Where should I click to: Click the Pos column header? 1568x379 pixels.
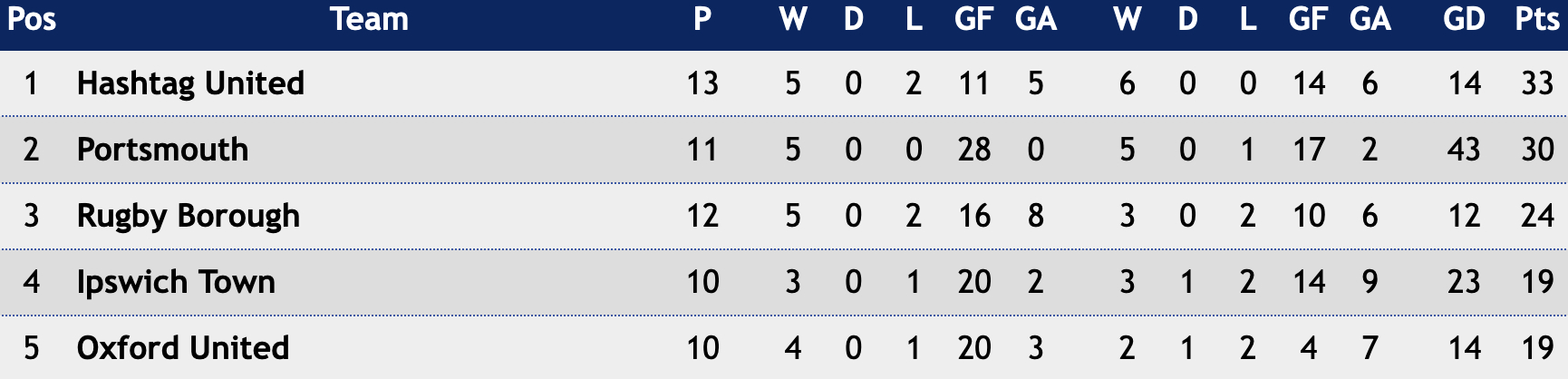pos(32,19)
